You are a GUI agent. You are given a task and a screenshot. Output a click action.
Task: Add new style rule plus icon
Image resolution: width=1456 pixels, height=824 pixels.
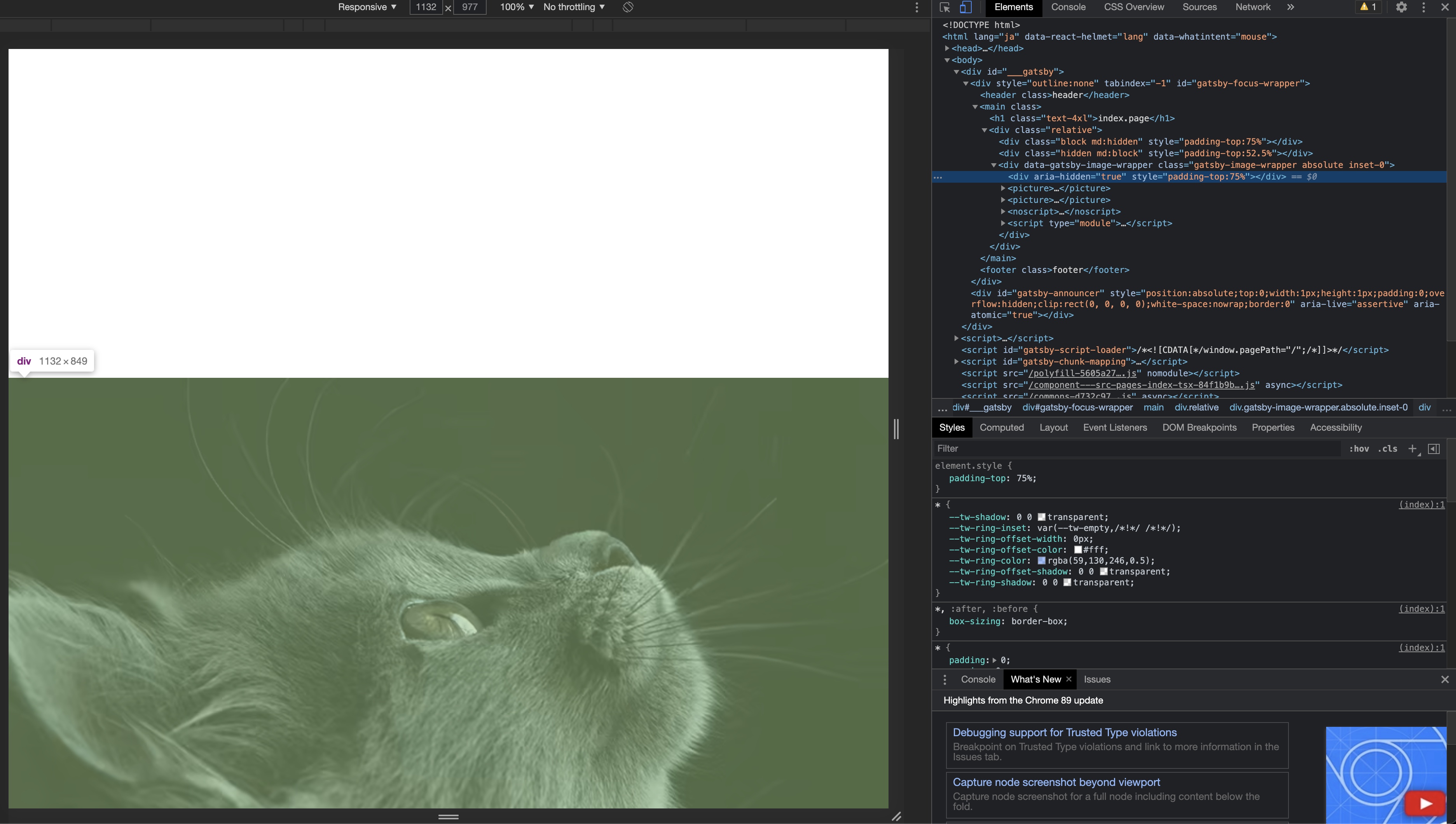1412,449
